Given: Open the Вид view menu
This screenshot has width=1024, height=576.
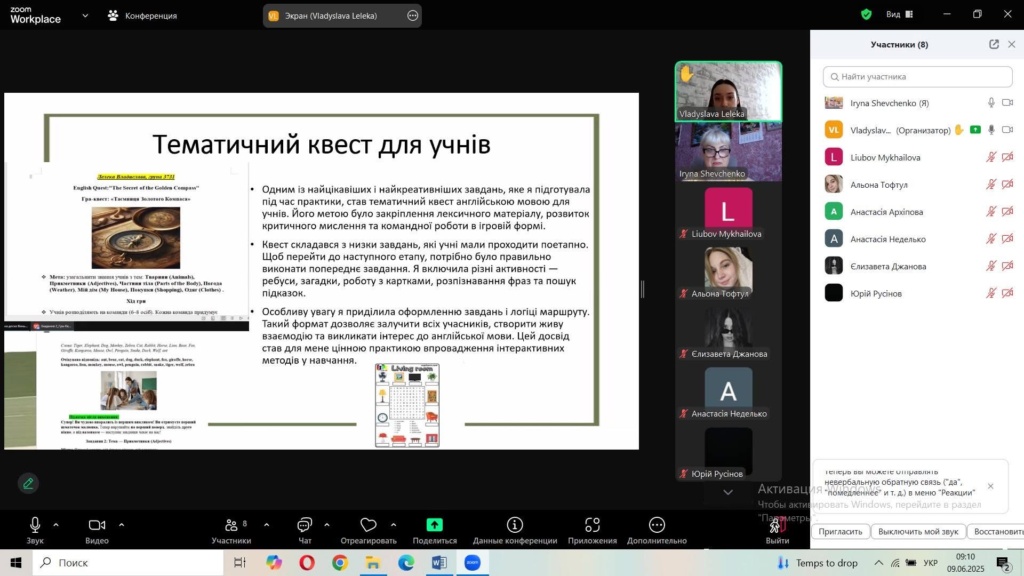Looking at the screenshot, I should [899, 14].
